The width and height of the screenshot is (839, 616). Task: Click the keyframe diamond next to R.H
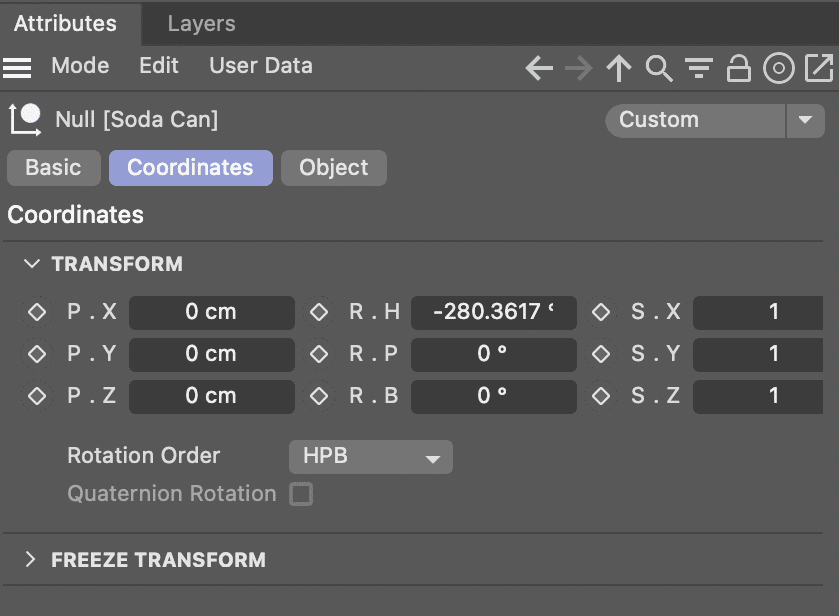[x=318, y=312]
